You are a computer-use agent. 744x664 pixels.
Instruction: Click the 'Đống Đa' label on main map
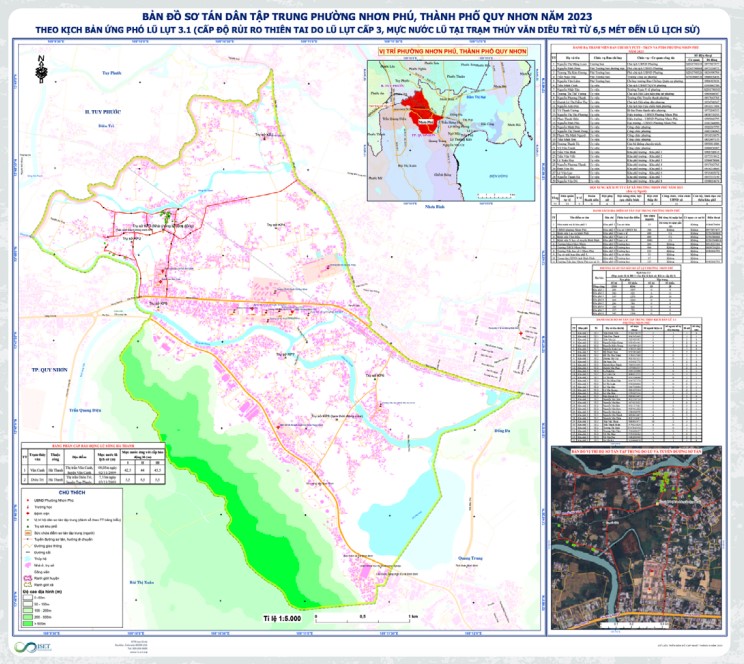point(502,431)
